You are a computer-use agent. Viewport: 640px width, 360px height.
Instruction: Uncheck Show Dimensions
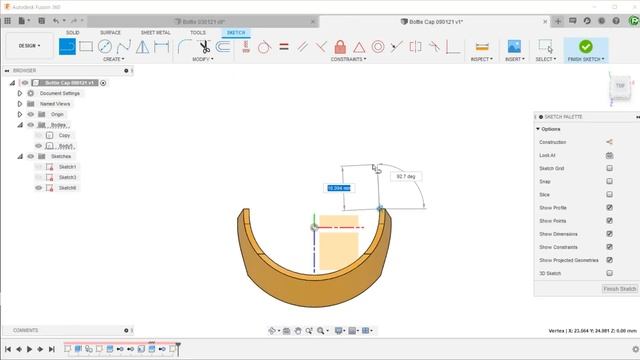point(609,233)
